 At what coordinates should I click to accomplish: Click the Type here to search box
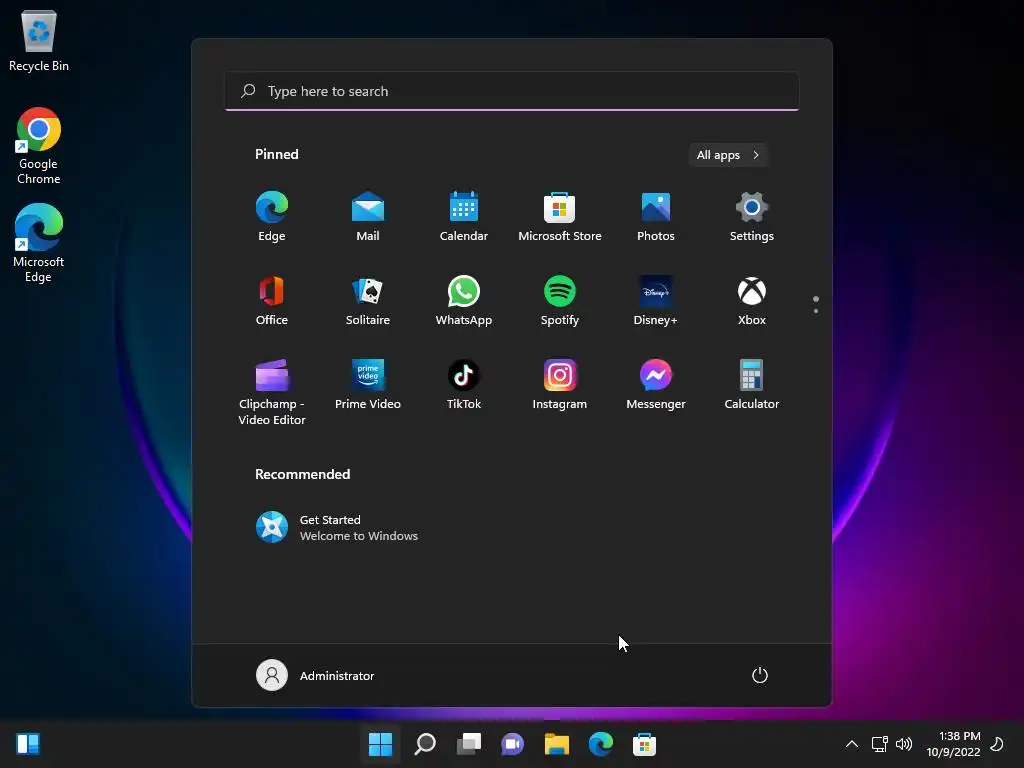click(512, 91)
